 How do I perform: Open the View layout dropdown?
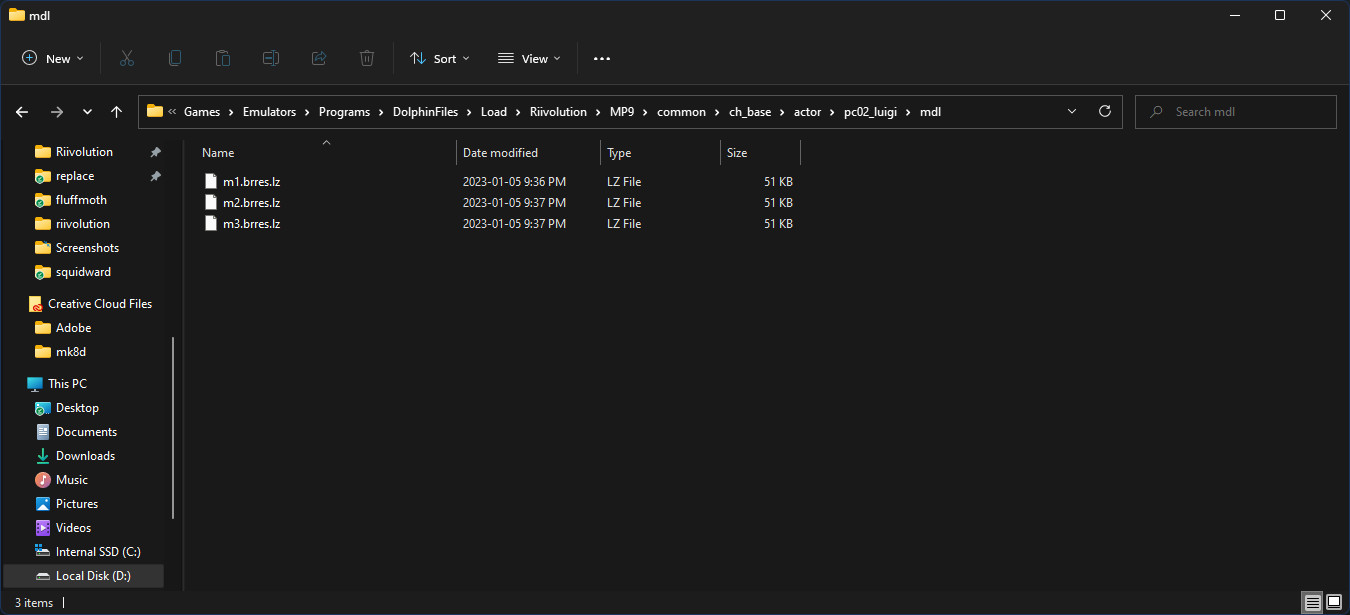point(530,59)
